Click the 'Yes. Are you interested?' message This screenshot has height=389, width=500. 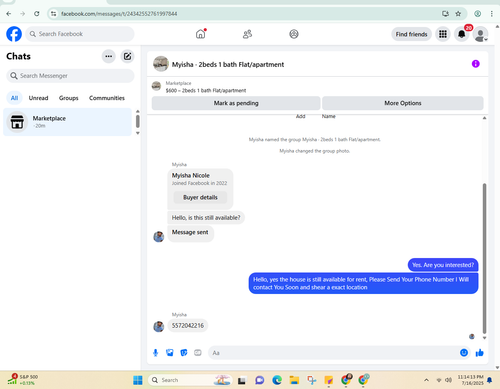point(443,265)
